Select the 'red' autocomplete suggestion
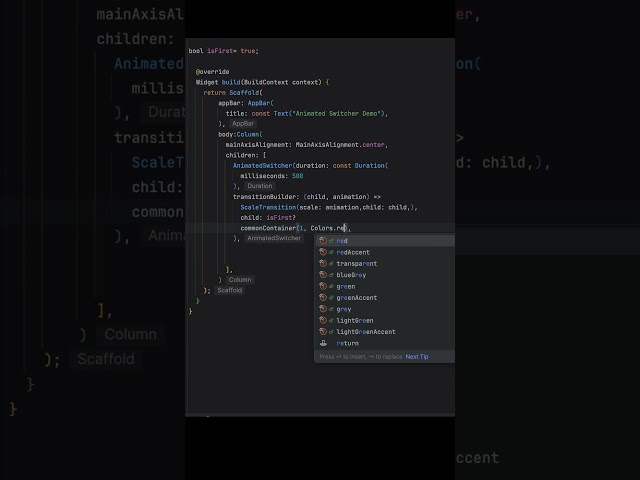The height and width of the screenshot is (480, 640). (384, 241)
